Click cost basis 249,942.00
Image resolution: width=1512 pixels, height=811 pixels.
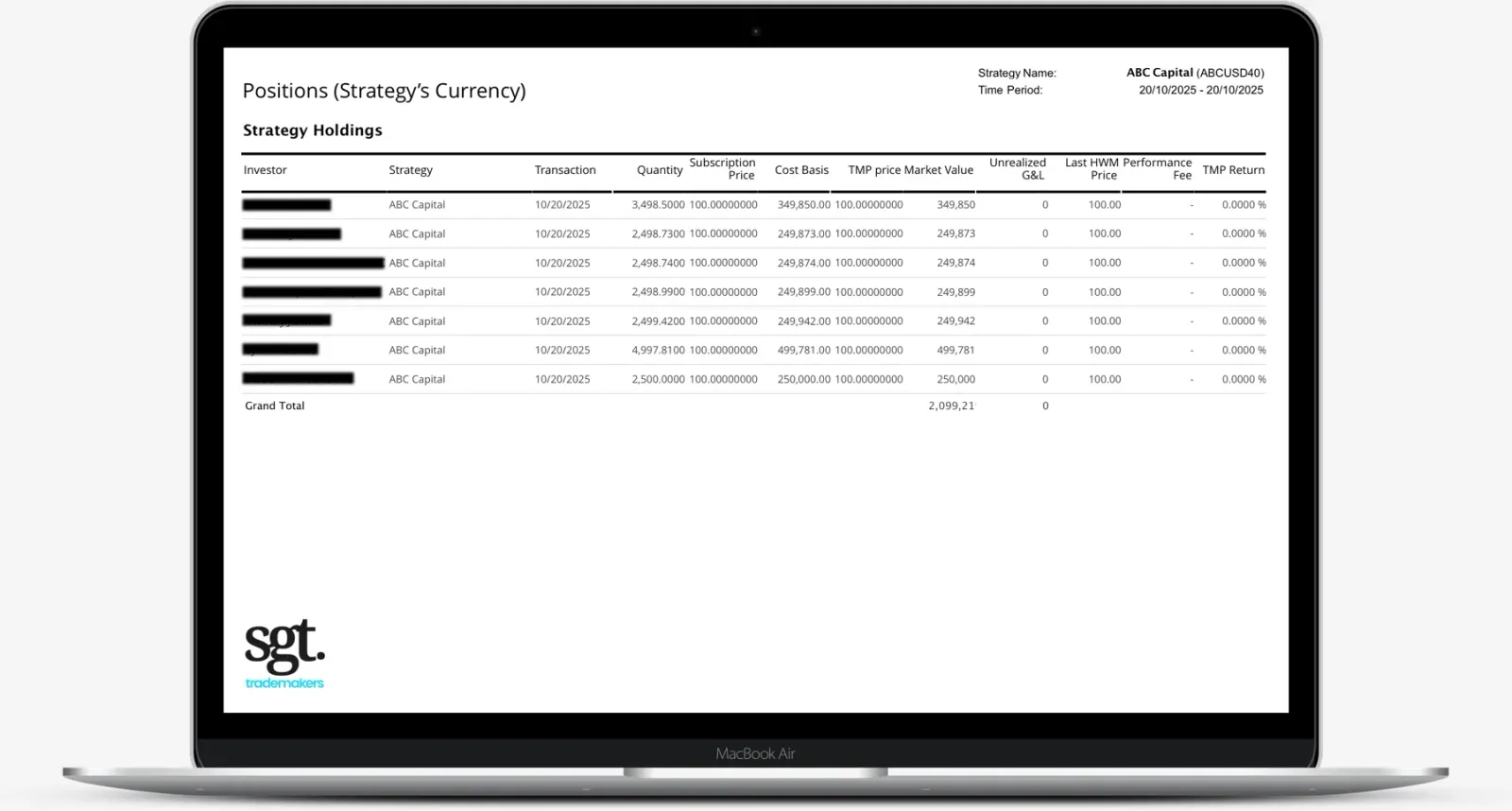(x=804, y=321)
